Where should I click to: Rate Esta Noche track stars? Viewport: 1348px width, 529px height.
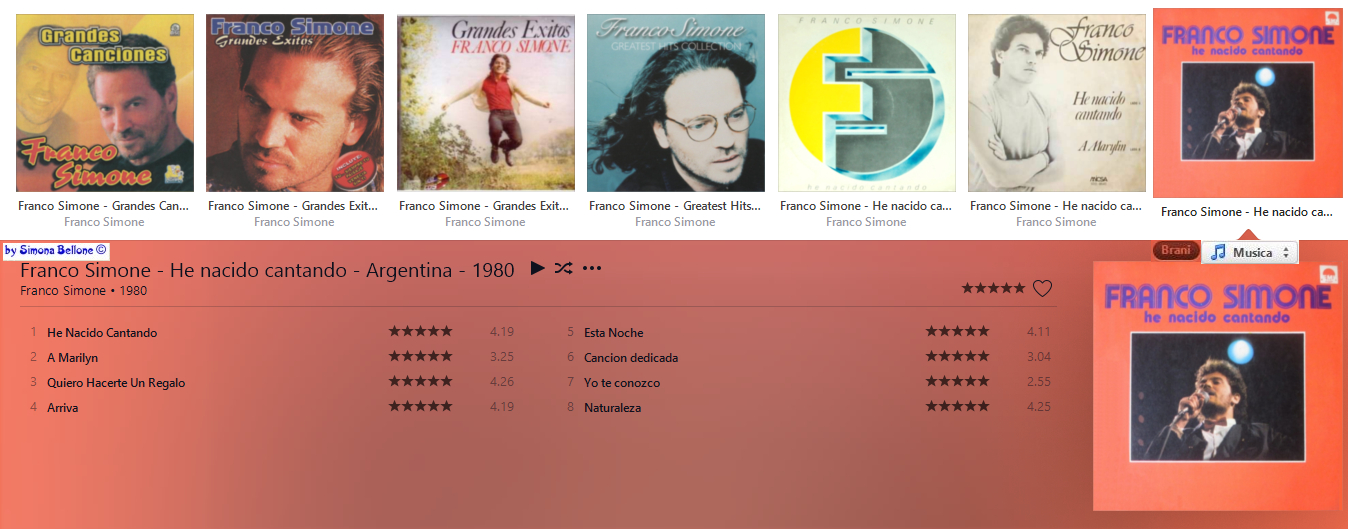pyautogui.click(x=957, y=332)
